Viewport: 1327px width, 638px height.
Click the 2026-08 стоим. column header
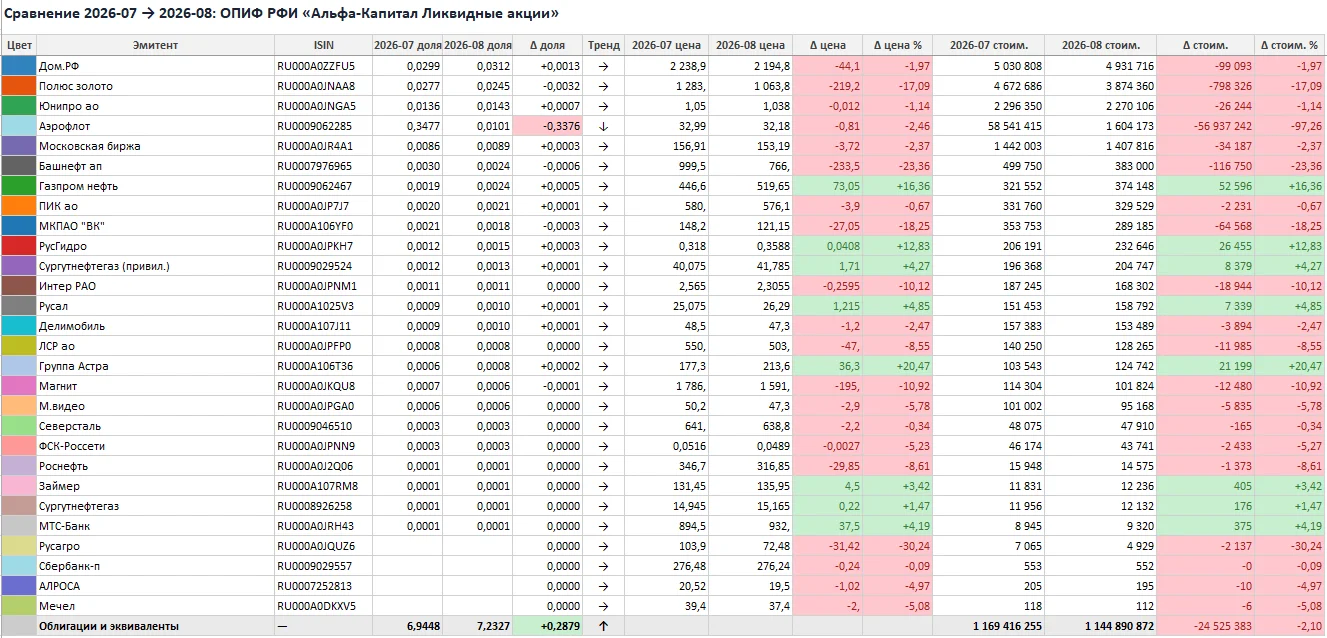point(1100,45)
